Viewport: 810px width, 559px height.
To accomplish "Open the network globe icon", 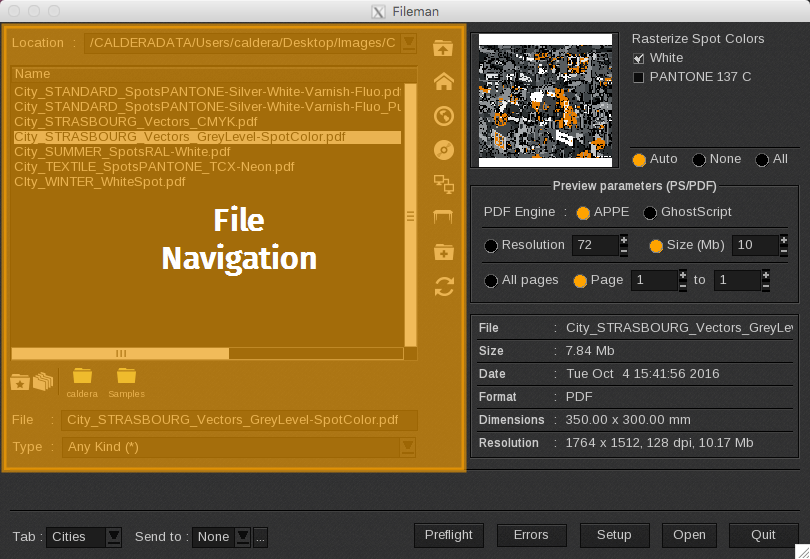I will point(444,117).
